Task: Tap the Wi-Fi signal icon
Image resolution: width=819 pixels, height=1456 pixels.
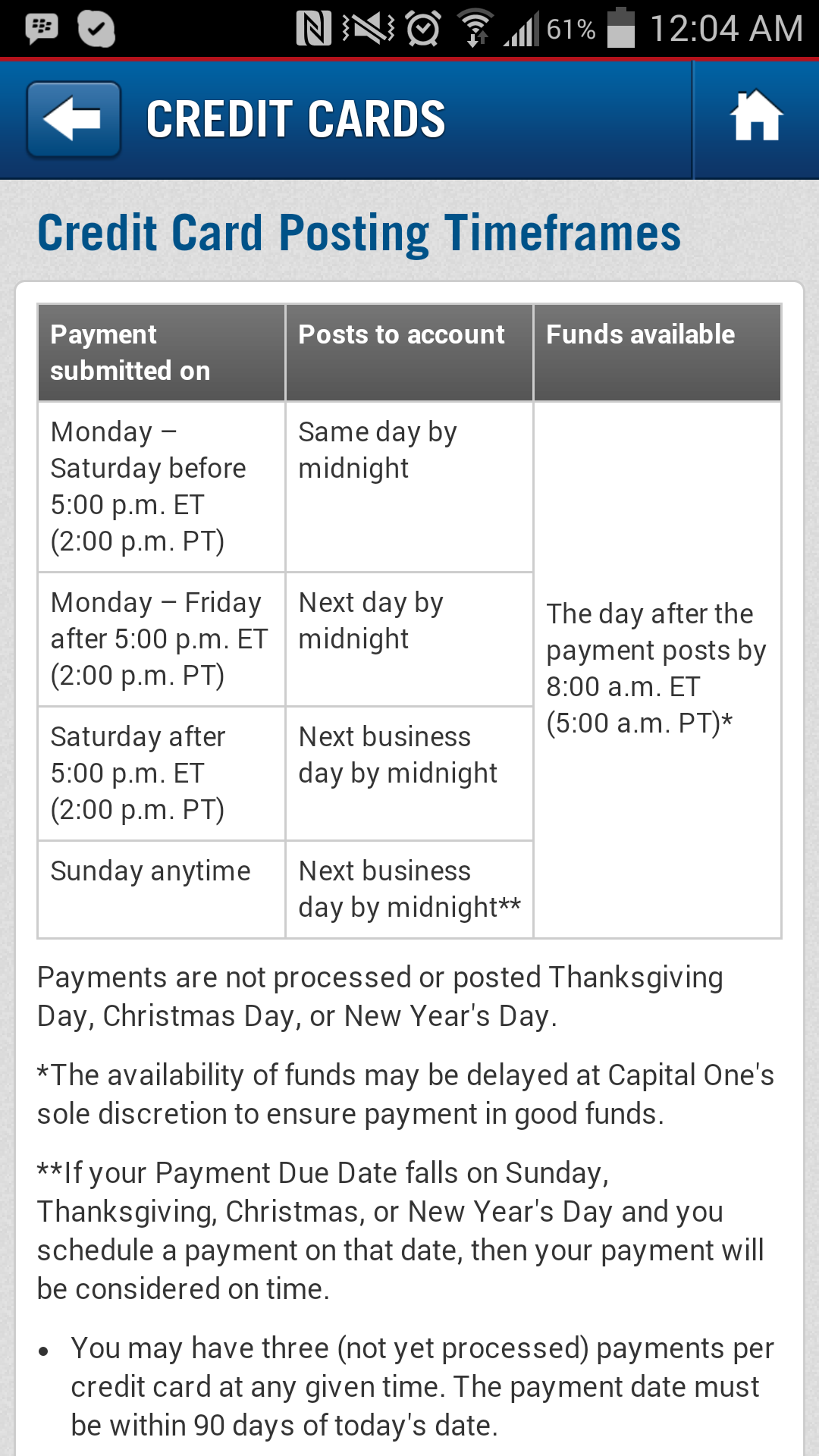Action: click(475, 29)
